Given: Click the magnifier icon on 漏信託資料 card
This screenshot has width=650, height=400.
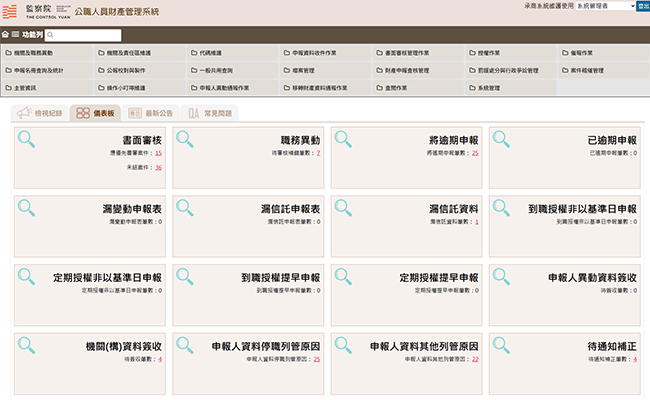Looking at the screenshot, I should coord(344,208).
